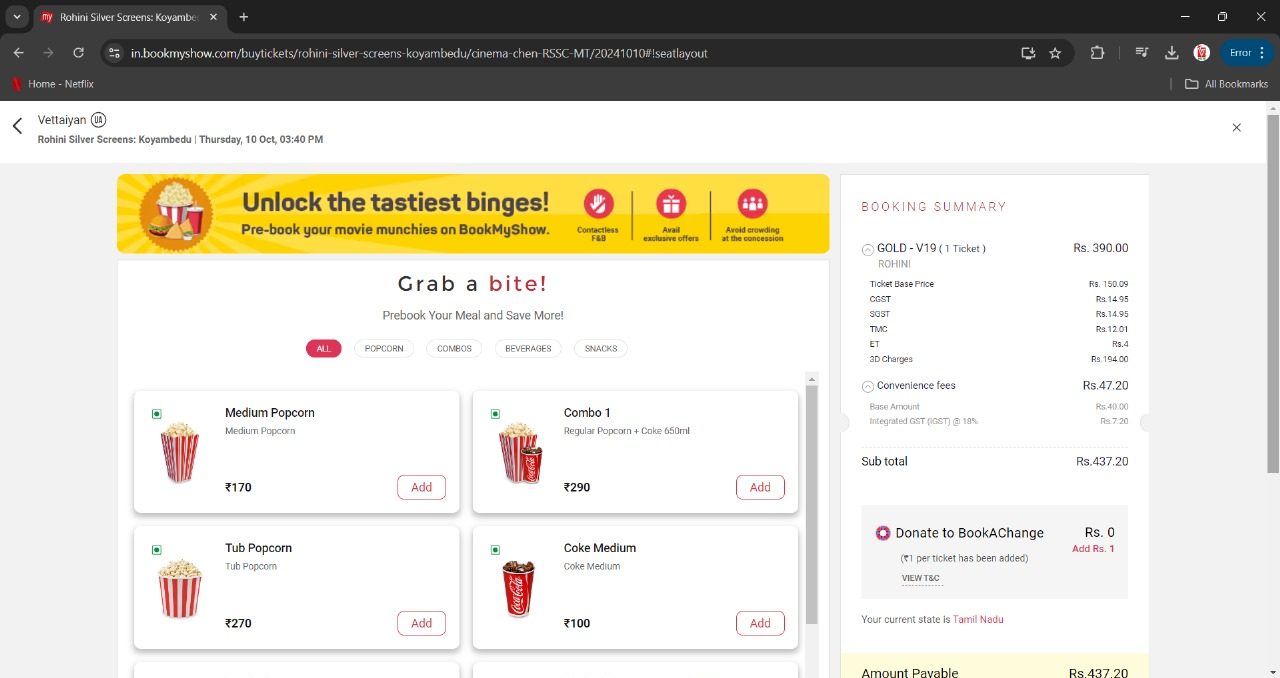Screen dimensions: 1280x678
Task: Close the booking page with X icon
Action: [1236, 127]
